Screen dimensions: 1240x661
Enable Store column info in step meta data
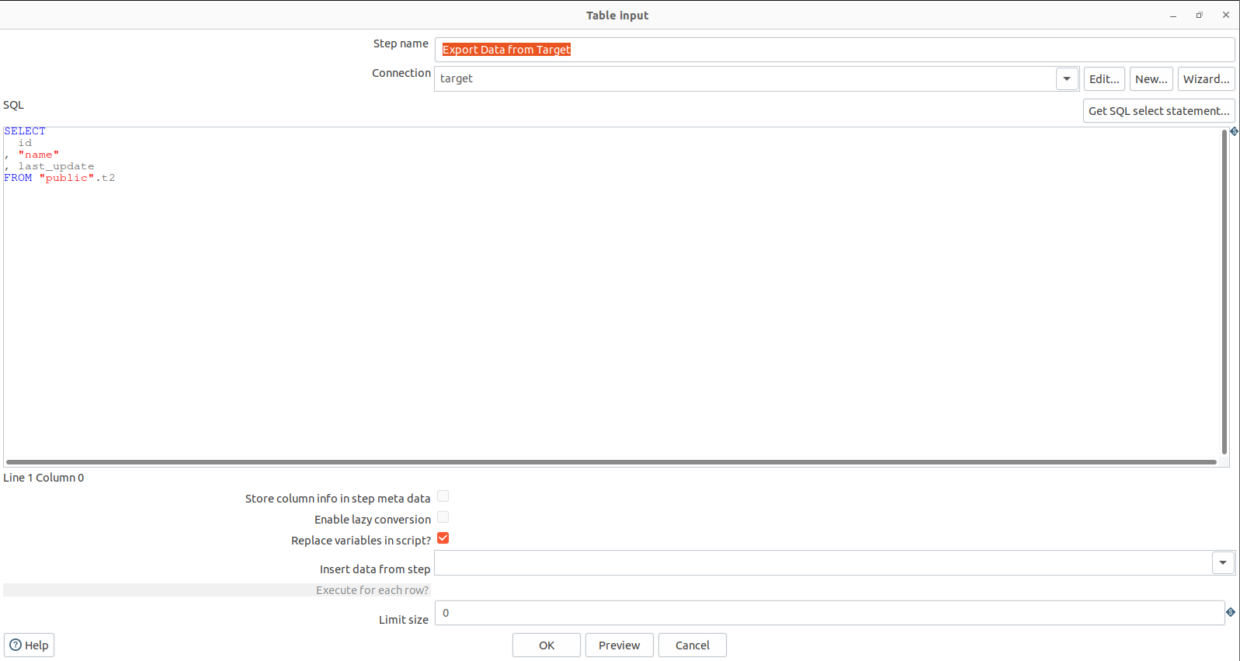(443, 496)
